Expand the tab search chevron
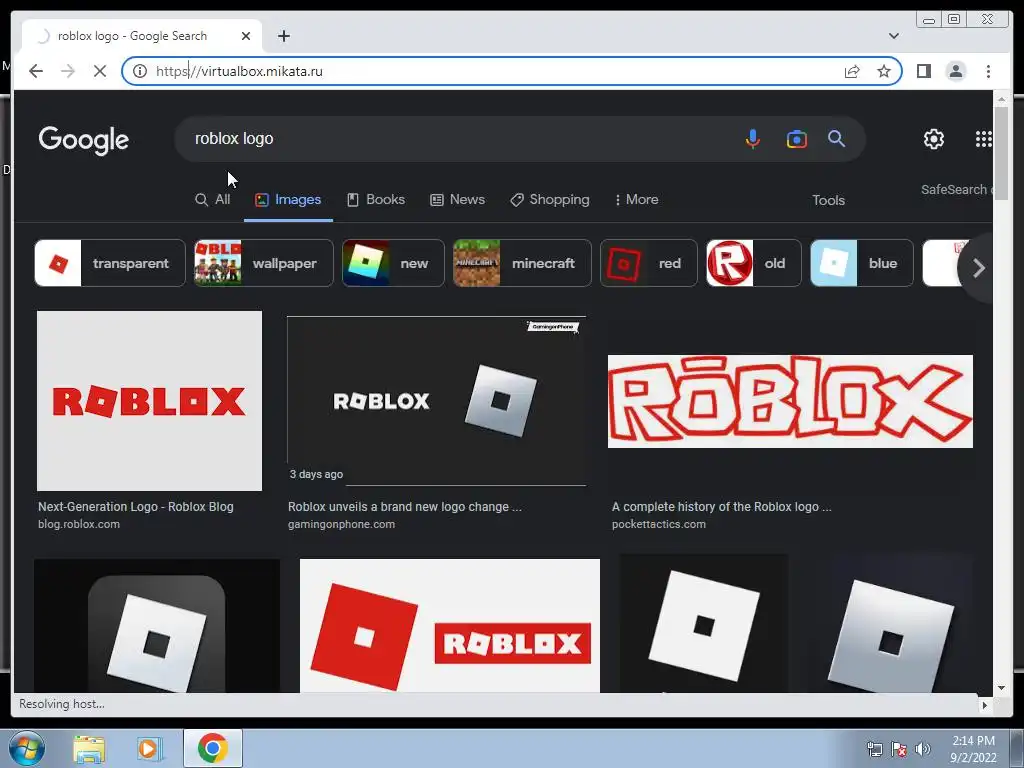 [x=893, y=36]
